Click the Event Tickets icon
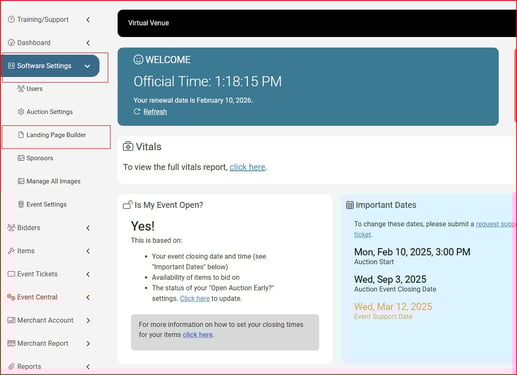 pyautogui.click(x=11, y=274)
